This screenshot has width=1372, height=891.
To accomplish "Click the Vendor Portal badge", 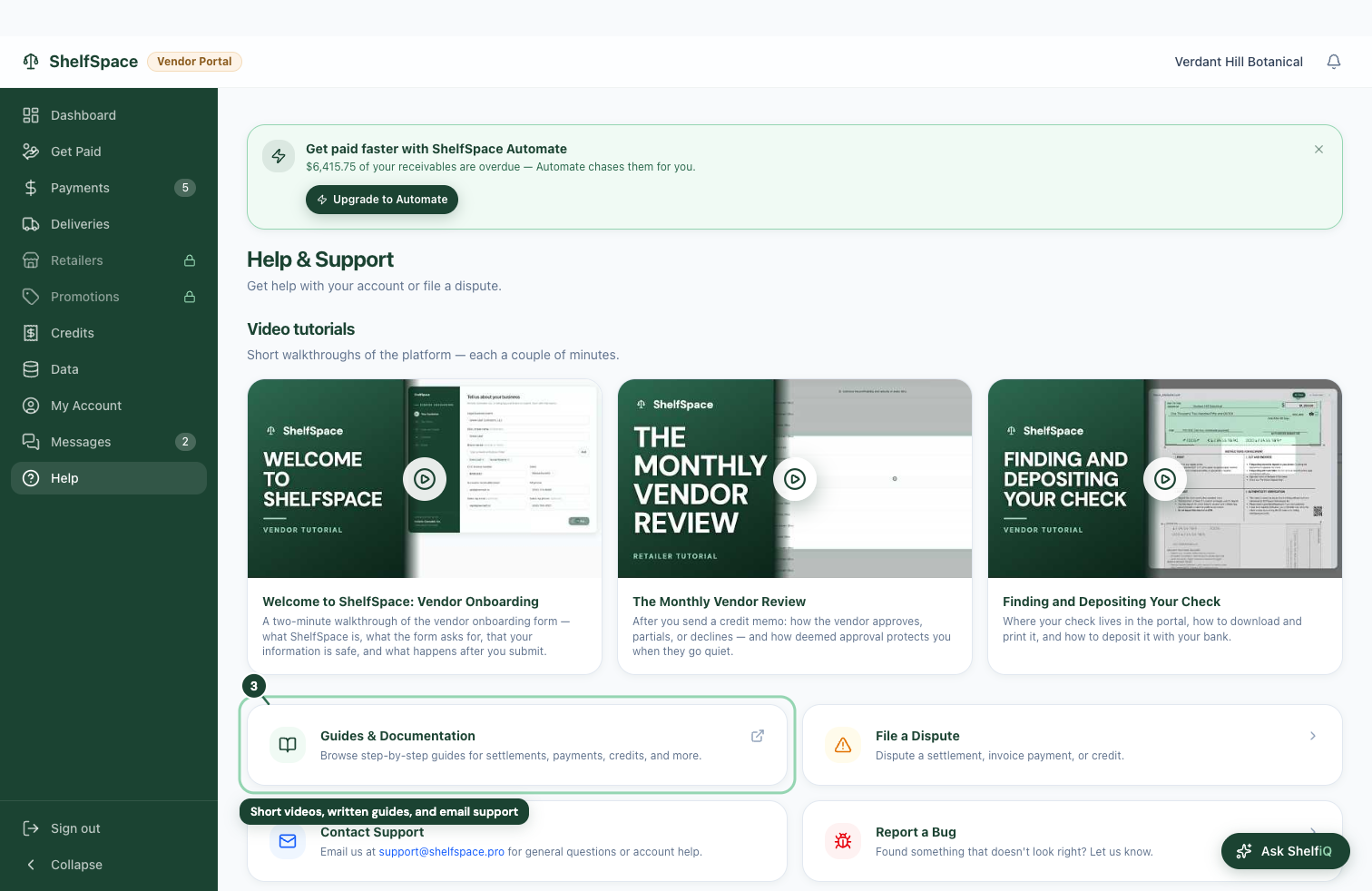I will (x=194, y=62).
